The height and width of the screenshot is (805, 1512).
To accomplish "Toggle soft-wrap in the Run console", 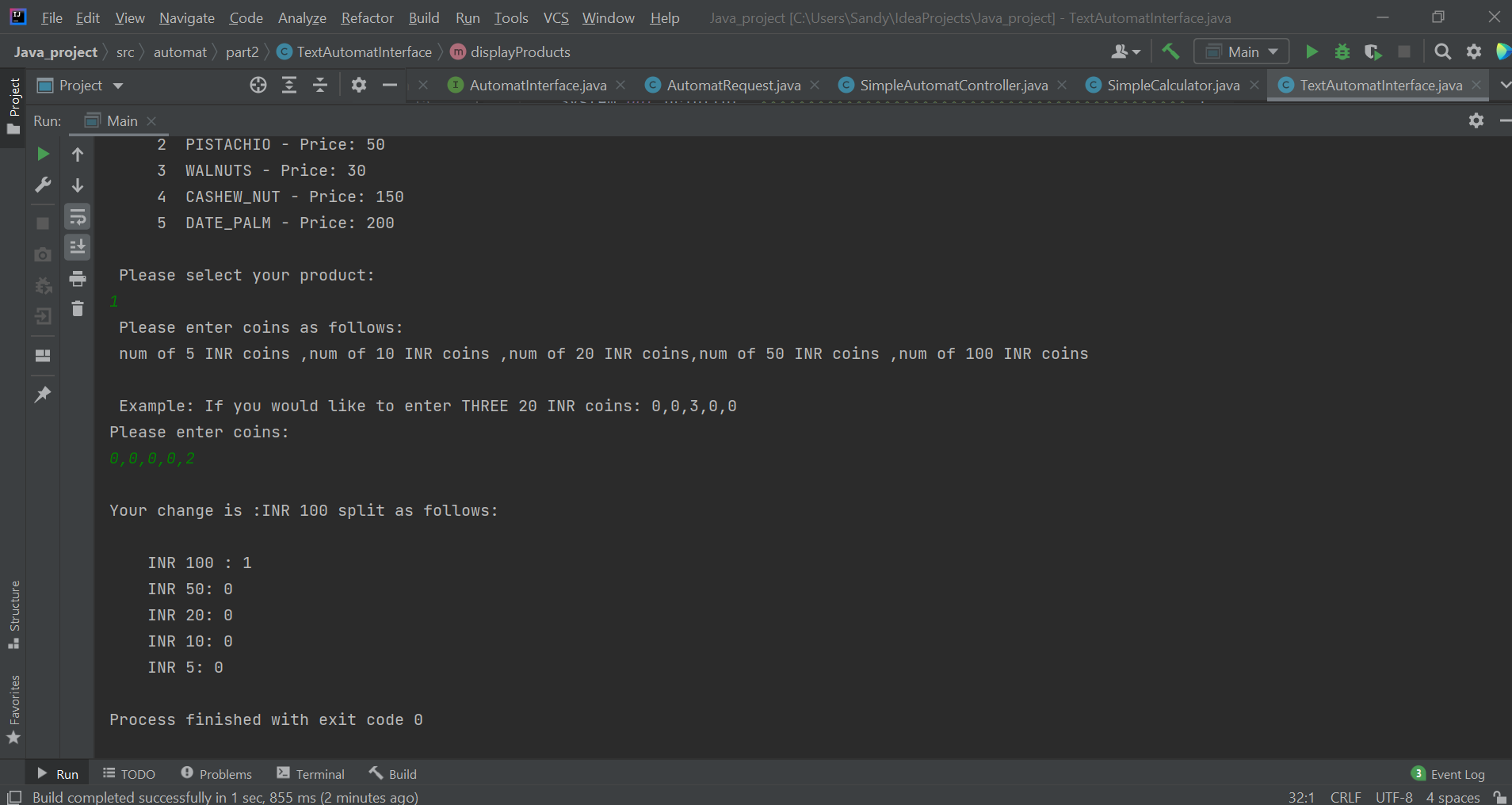I will pyautogui.click(x=77, y=216).
